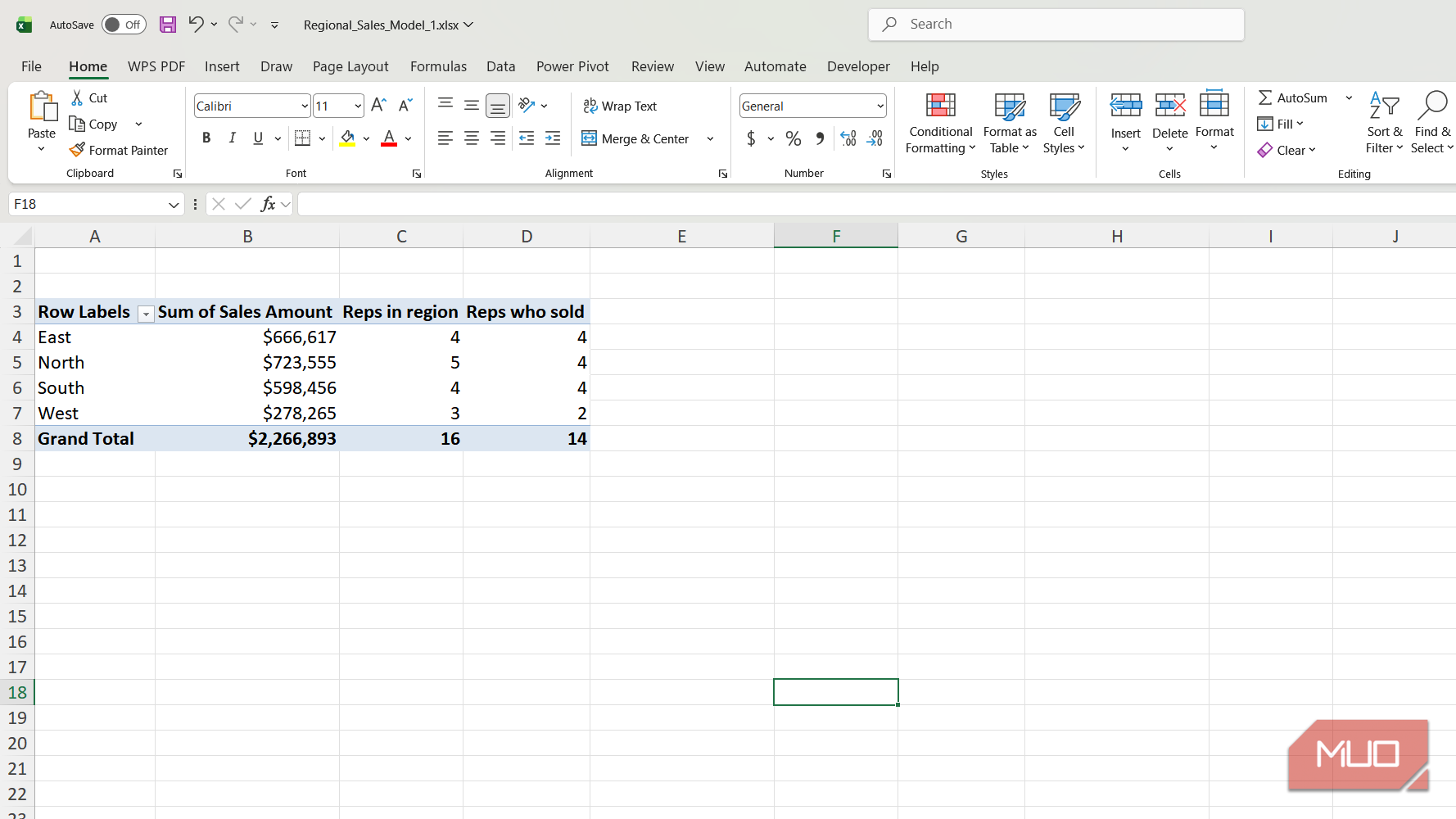Open Cell Styles gallery
Viewport: 1456px width, 819px height.
1064,123
